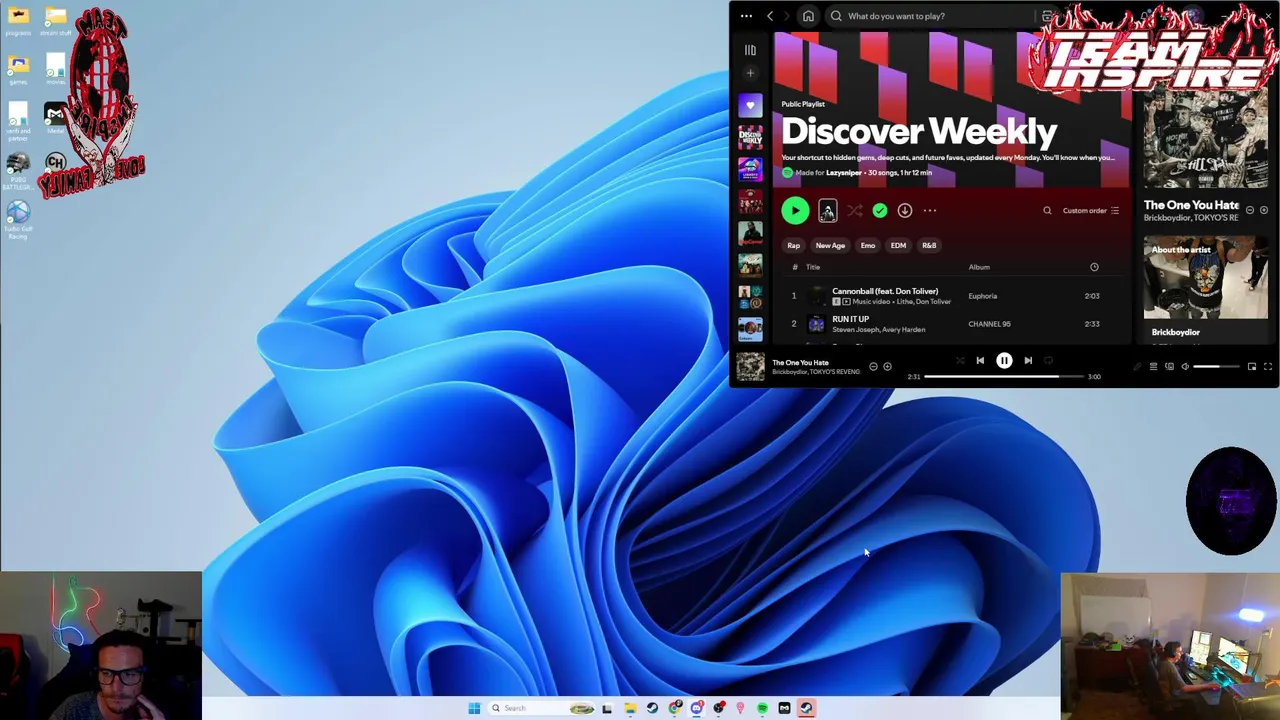Viewport: 1280px width, 720px height.
Task: Filter the playlist by New Age
Action: (x=830, y=245)
